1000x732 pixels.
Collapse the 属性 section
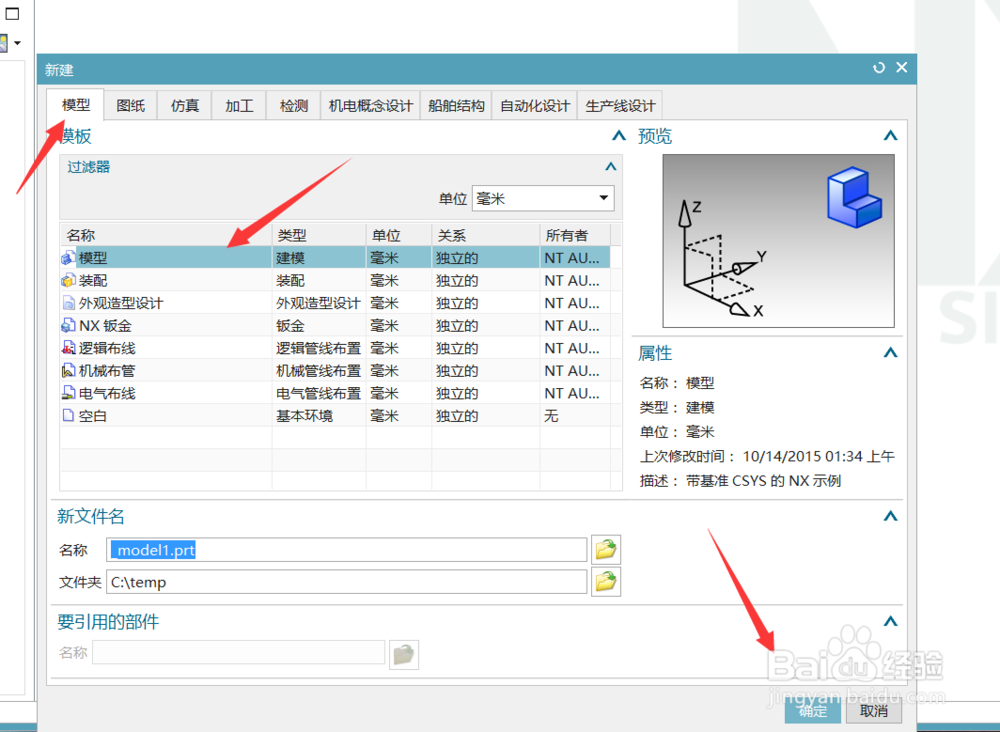[x=890, y=352]
